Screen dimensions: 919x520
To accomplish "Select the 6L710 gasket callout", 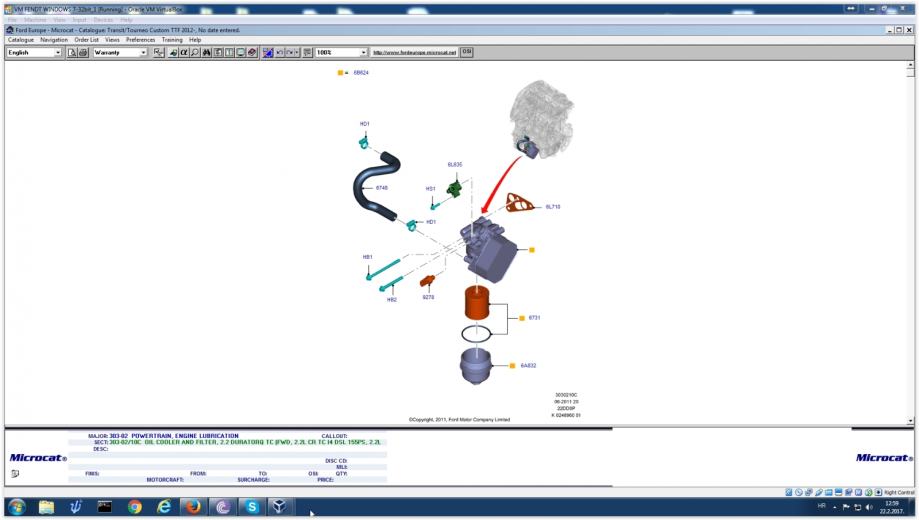I will pos(553,207).
